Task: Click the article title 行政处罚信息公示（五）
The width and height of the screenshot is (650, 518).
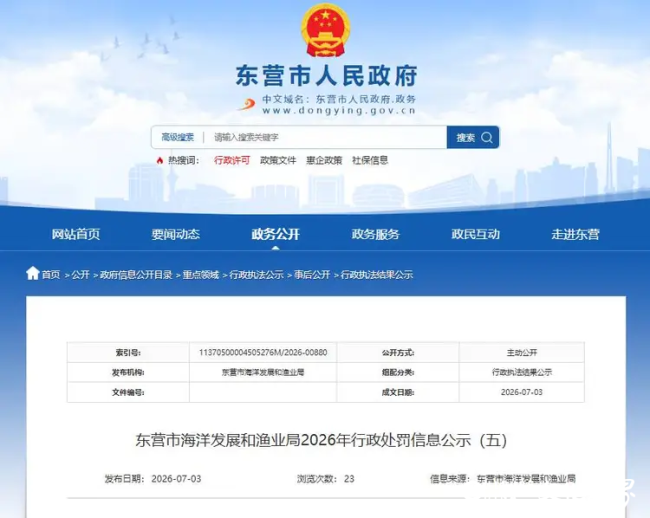Action: [x=321, y=440]
